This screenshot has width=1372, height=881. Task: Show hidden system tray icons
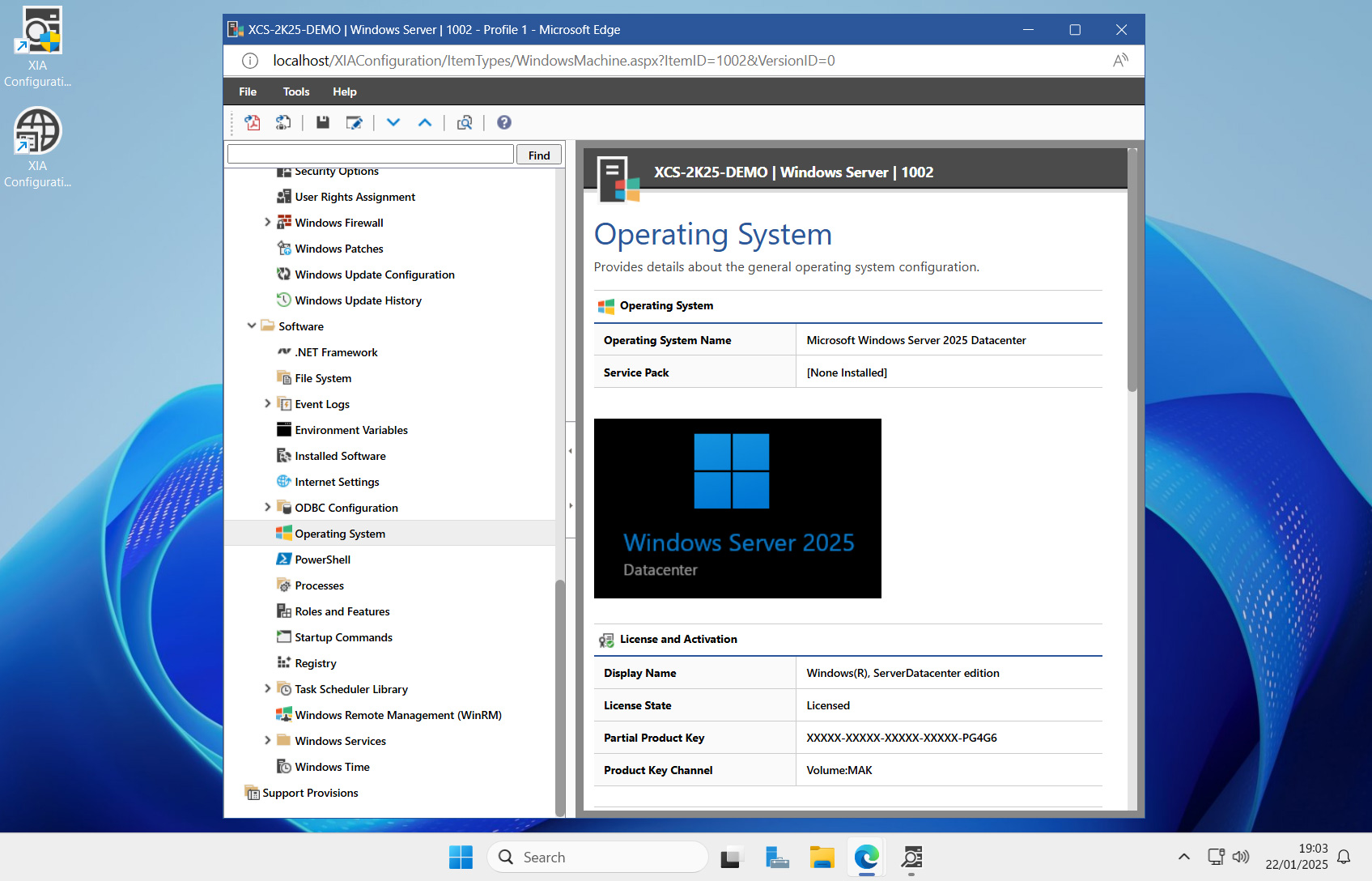[1183, 857]
